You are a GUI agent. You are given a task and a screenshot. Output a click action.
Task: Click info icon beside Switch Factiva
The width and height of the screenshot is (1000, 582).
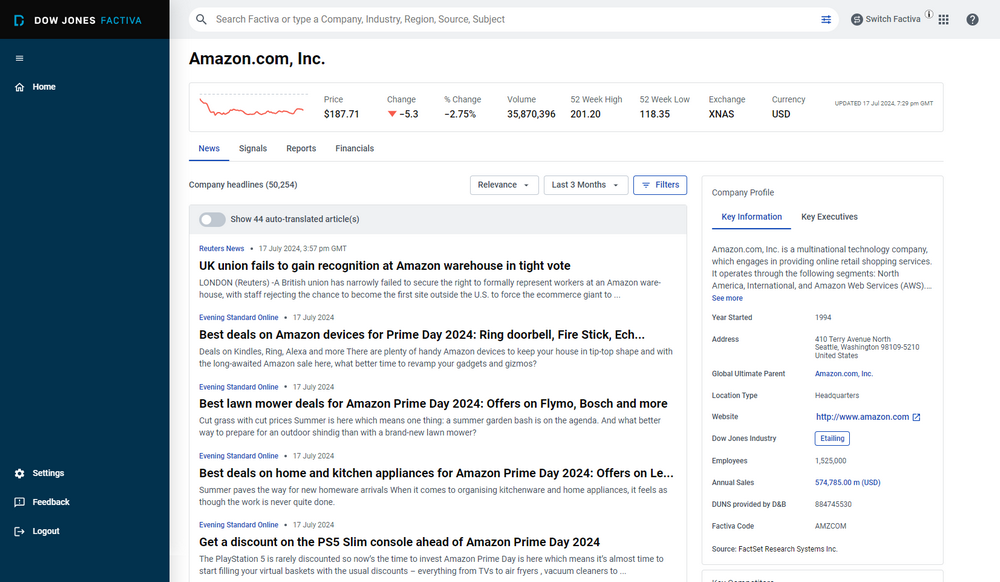pyautogui.click(x=929, y=14)
